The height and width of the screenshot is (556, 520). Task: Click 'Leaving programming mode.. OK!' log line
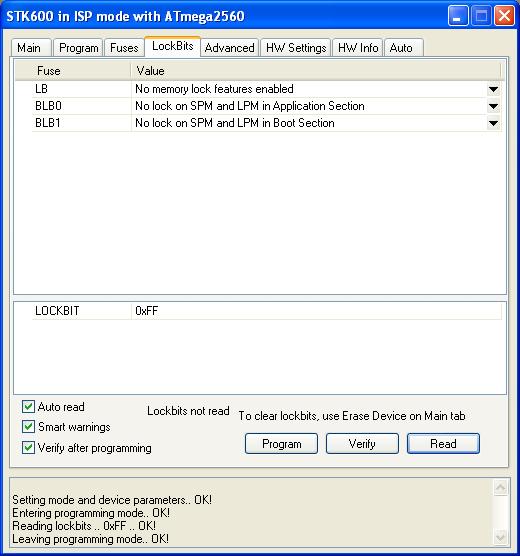[90, 539]
